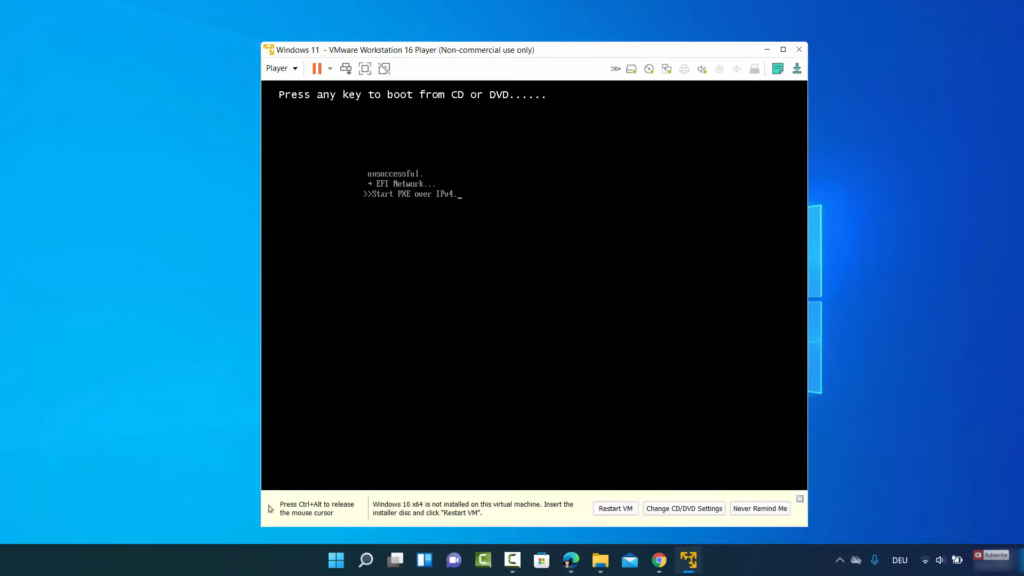Open the green notes message log icon

[x=777, y=69]
